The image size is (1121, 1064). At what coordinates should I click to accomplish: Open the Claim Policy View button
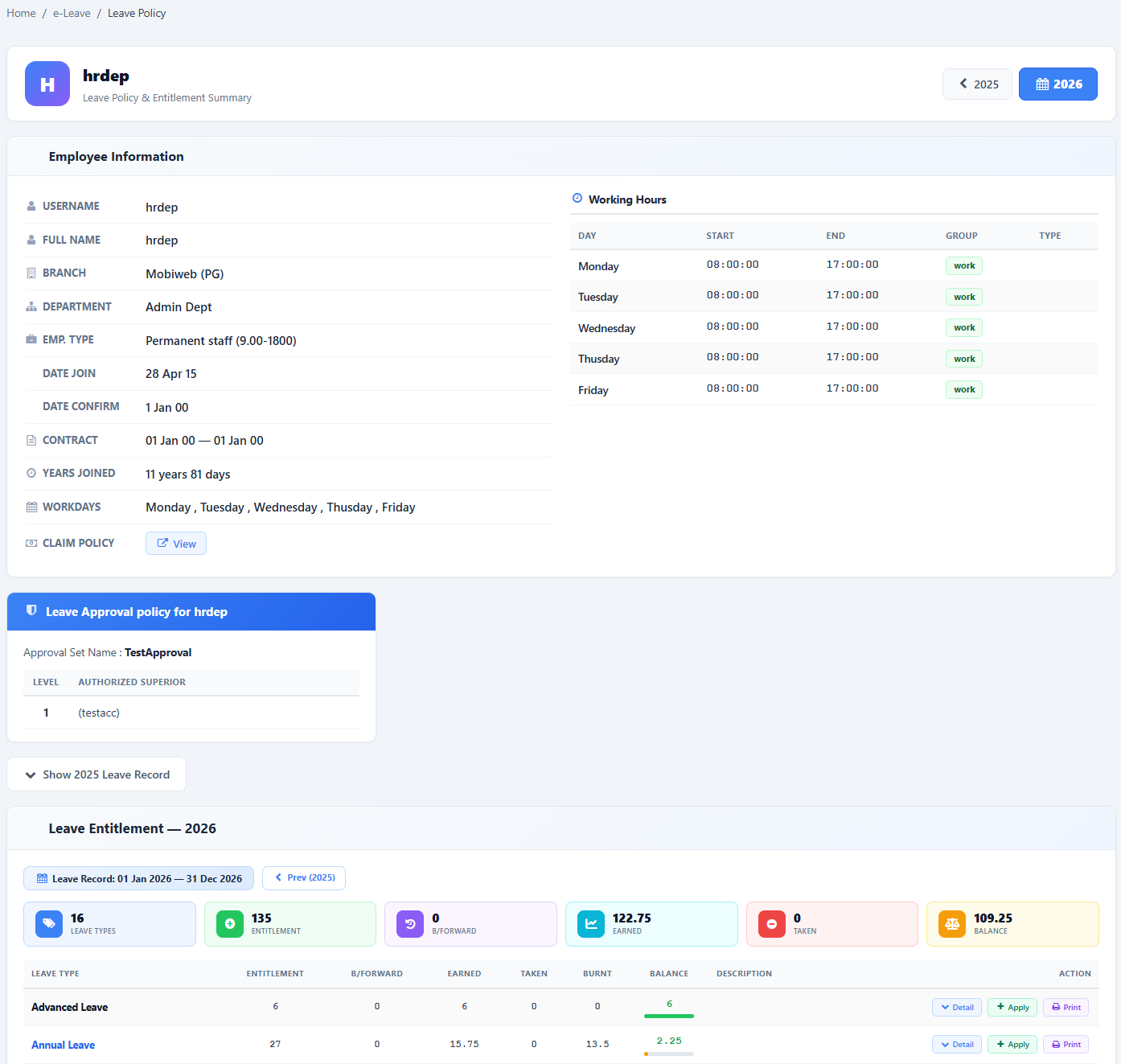click(x=176, y=544)
